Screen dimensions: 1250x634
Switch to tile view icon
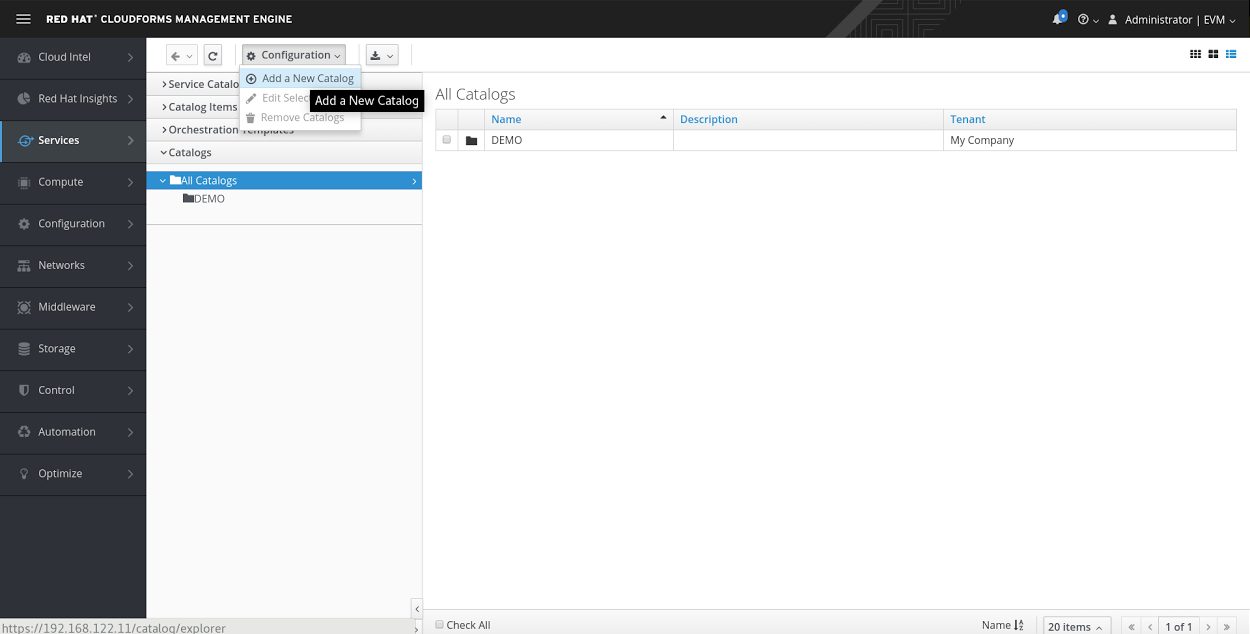(1213, 54)
